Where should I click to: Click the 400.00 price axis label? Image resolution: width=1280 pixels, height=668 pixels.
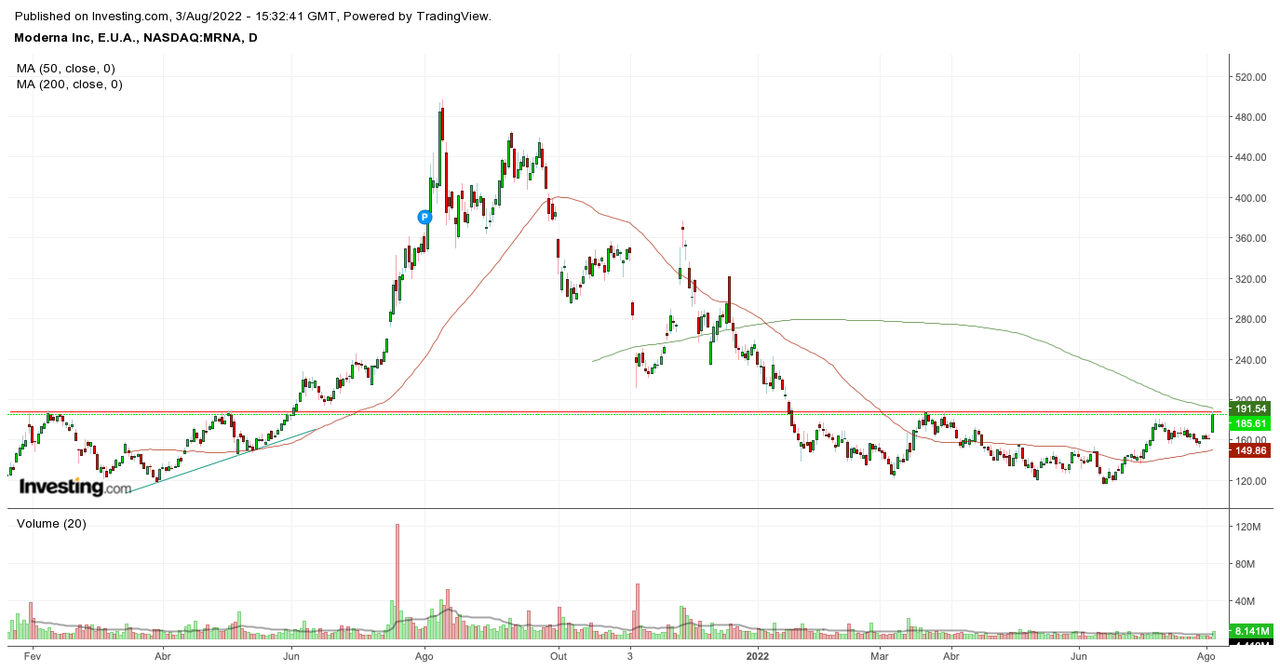(1252, 198)
